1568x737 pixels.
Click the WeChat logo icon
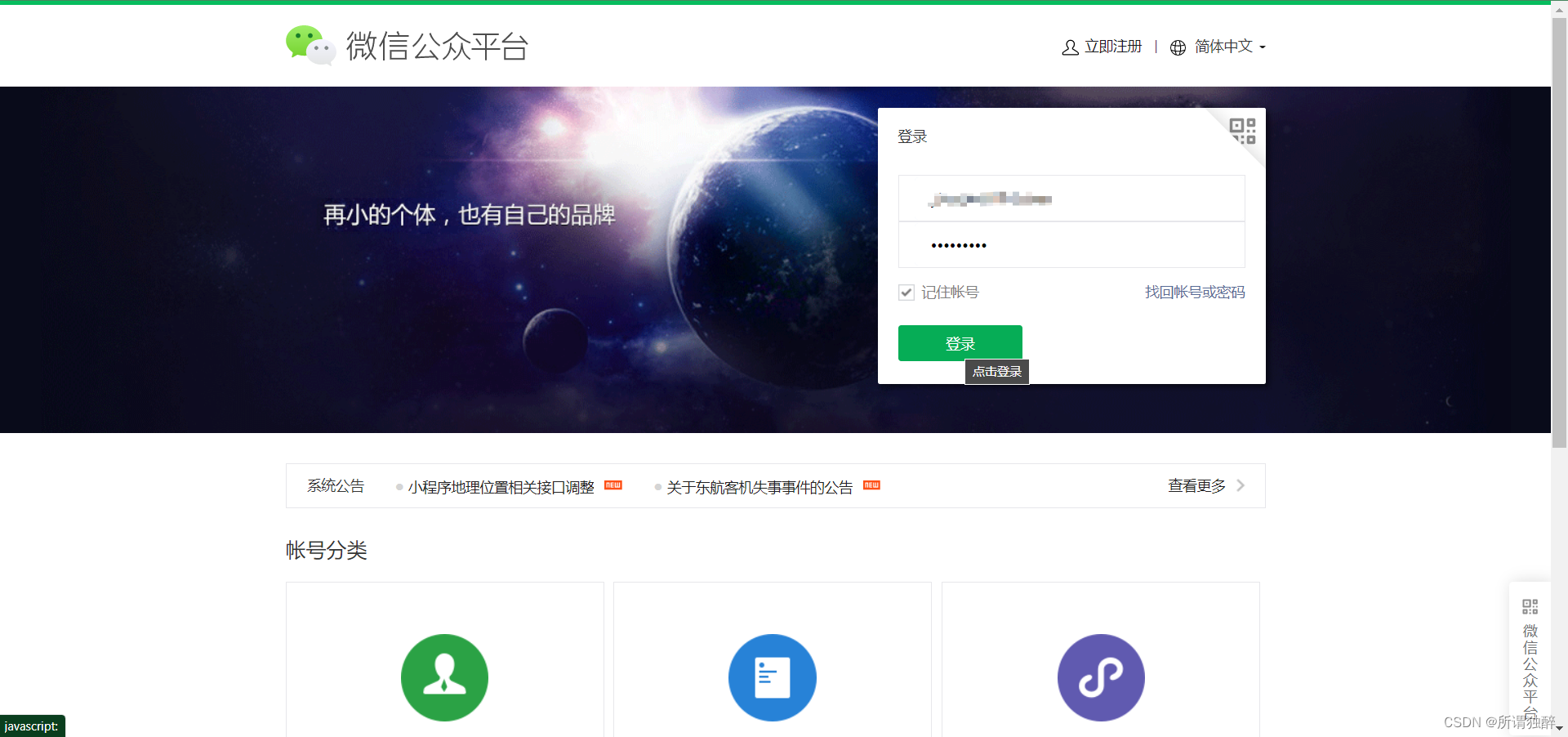pyautogui.click(x=310, y=45)
